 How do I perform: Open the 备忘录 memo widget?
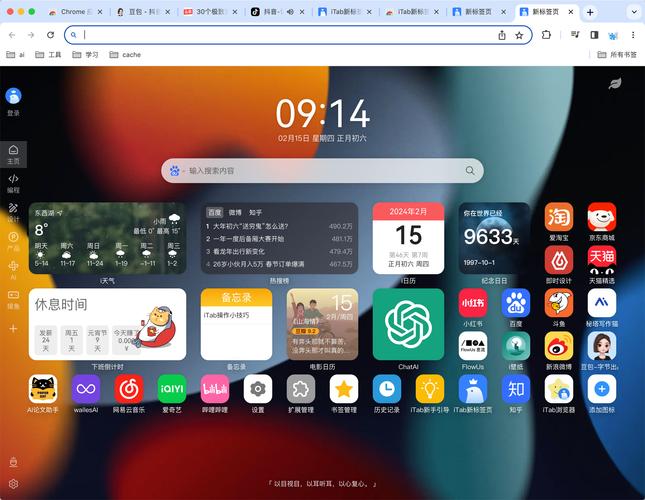237,324
